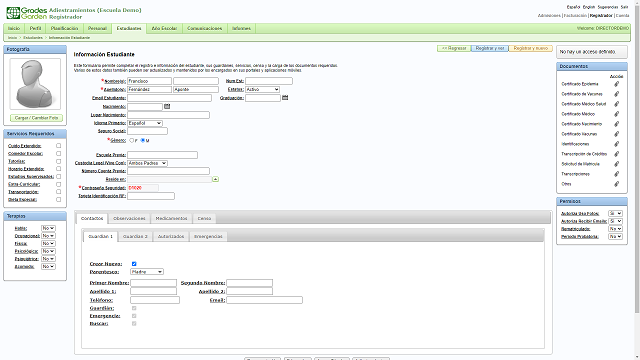This screenshot has width=640, height=360.
Task: Switch to the Medicamentos tab
Action: pos(171,219)
